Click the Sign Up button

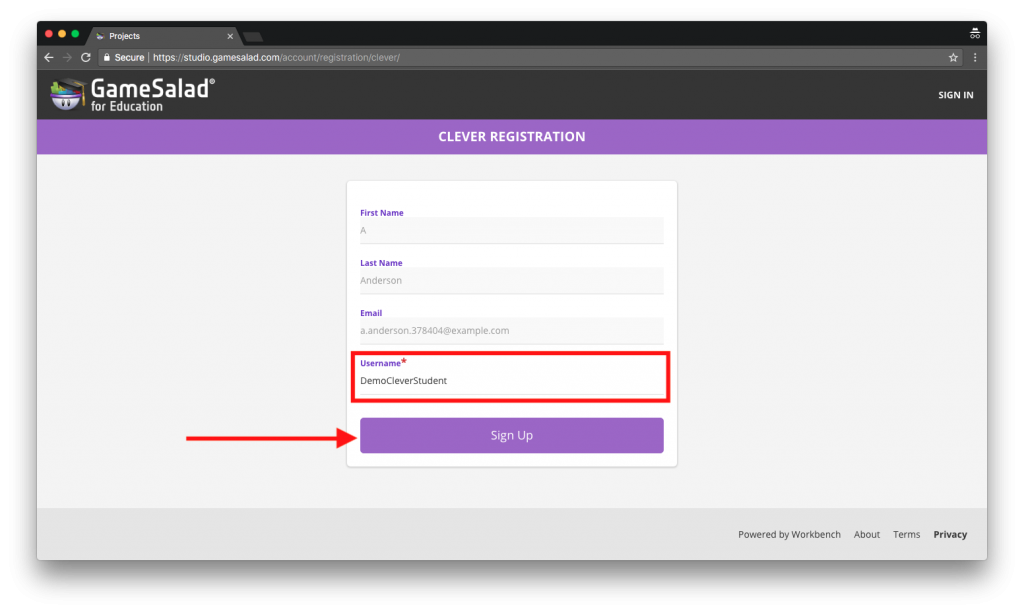(511, 435)
